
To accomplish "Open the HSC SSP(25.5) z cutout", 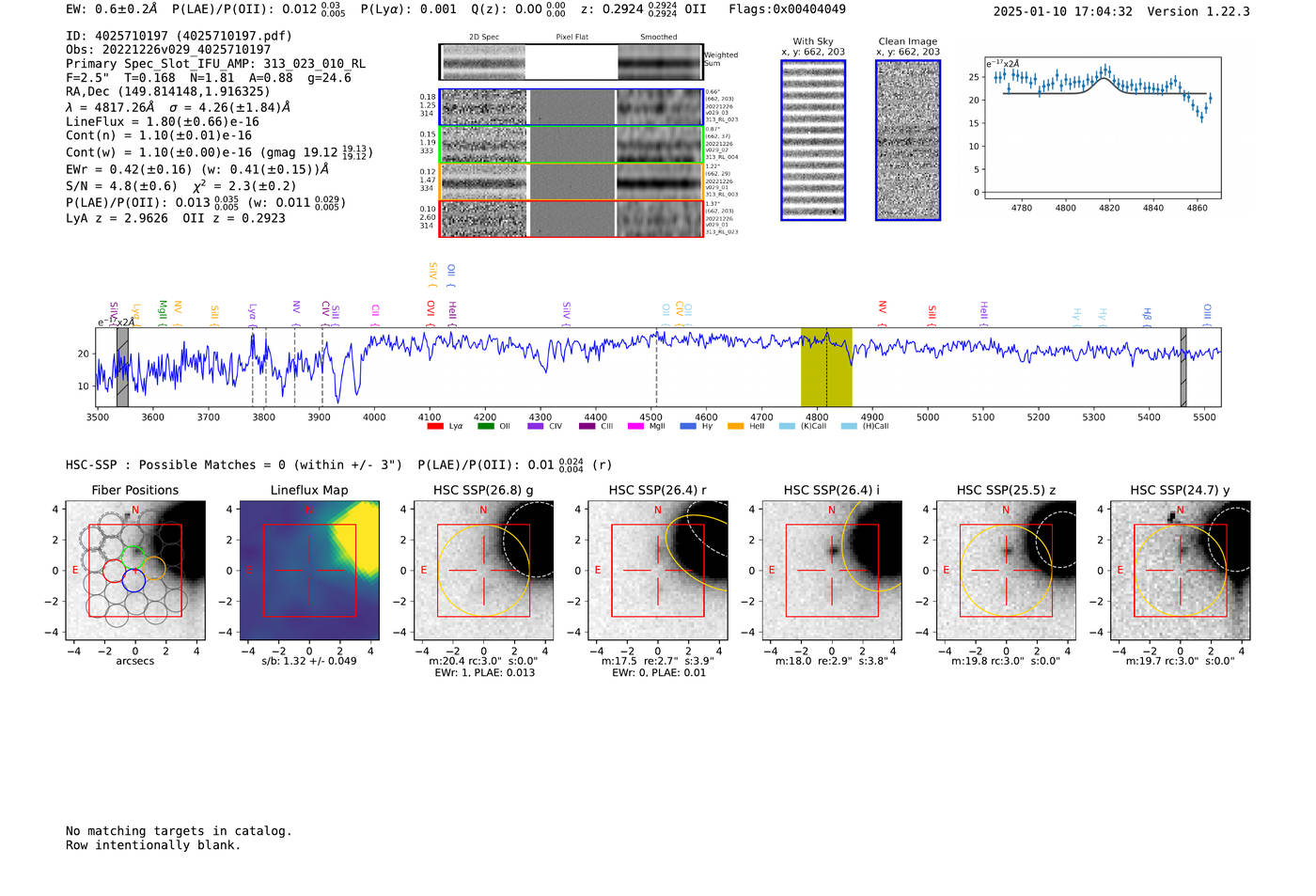I will (x=1006, y=571).
